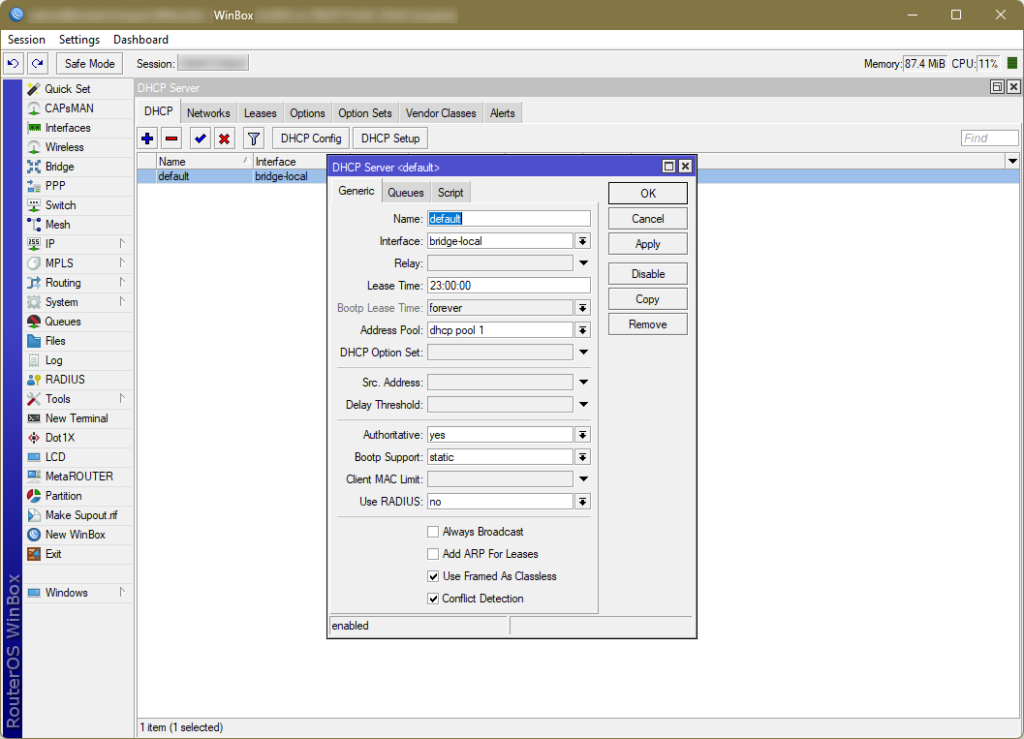1024x739 pixels.
Task: Click the CPU usage indicator bar
Action: pyautogui.click(x=1013, y=62)
